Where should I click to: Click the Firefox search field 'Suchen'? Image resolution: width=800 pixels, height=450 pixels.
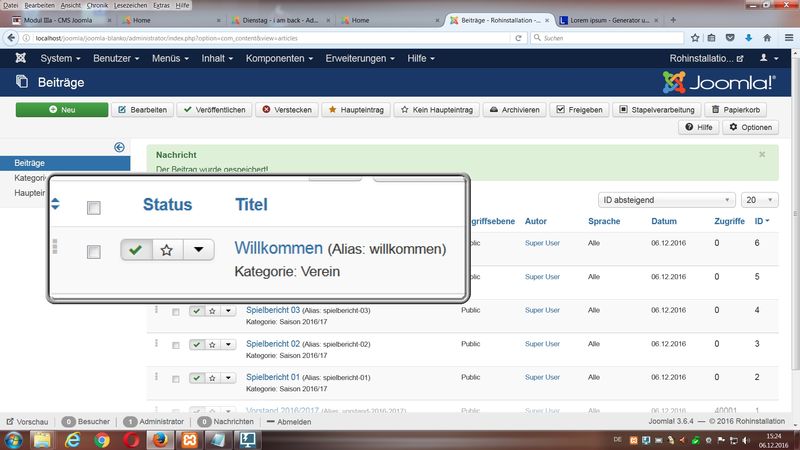[607, 38]
